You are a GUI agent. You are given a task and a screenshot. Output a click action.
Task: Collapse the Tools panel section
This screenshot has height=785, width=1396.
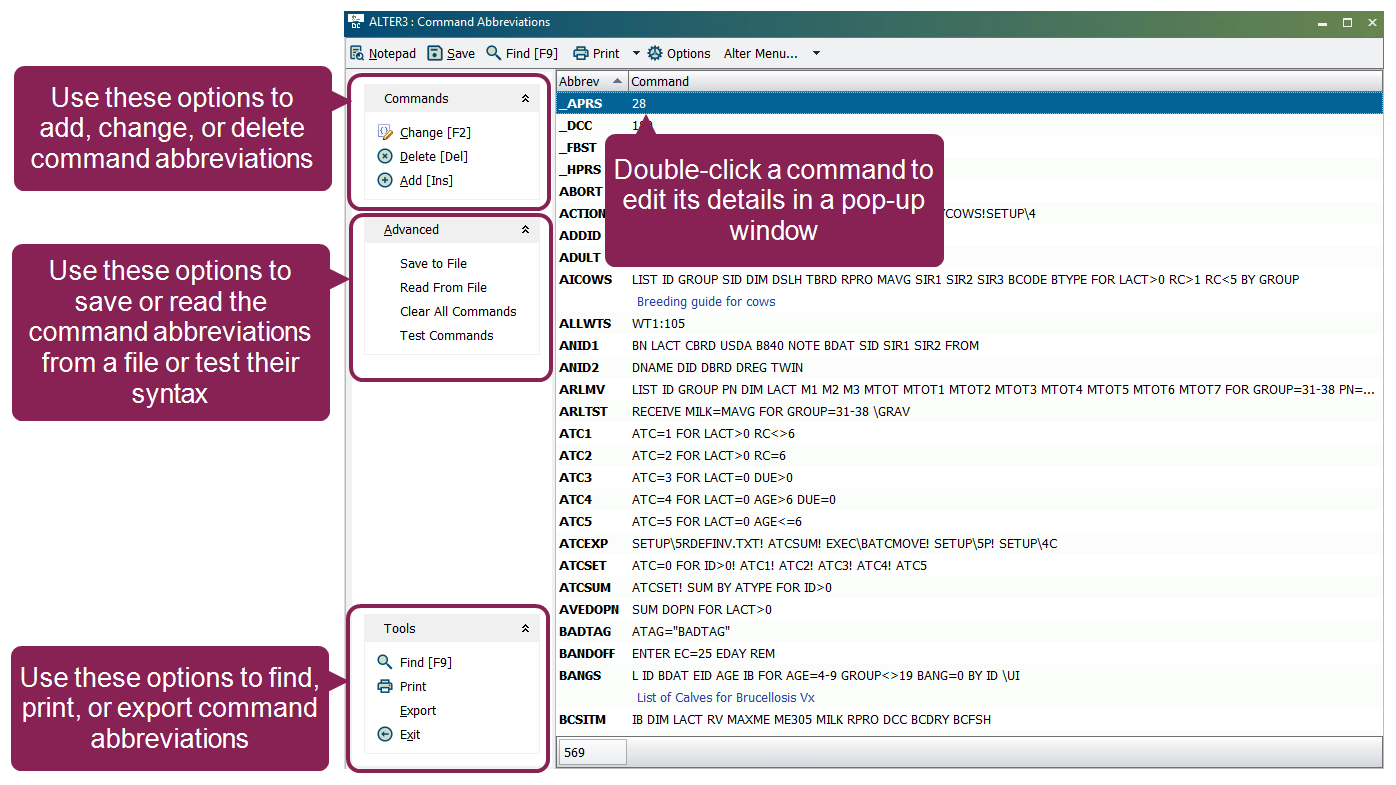[525, 629]
